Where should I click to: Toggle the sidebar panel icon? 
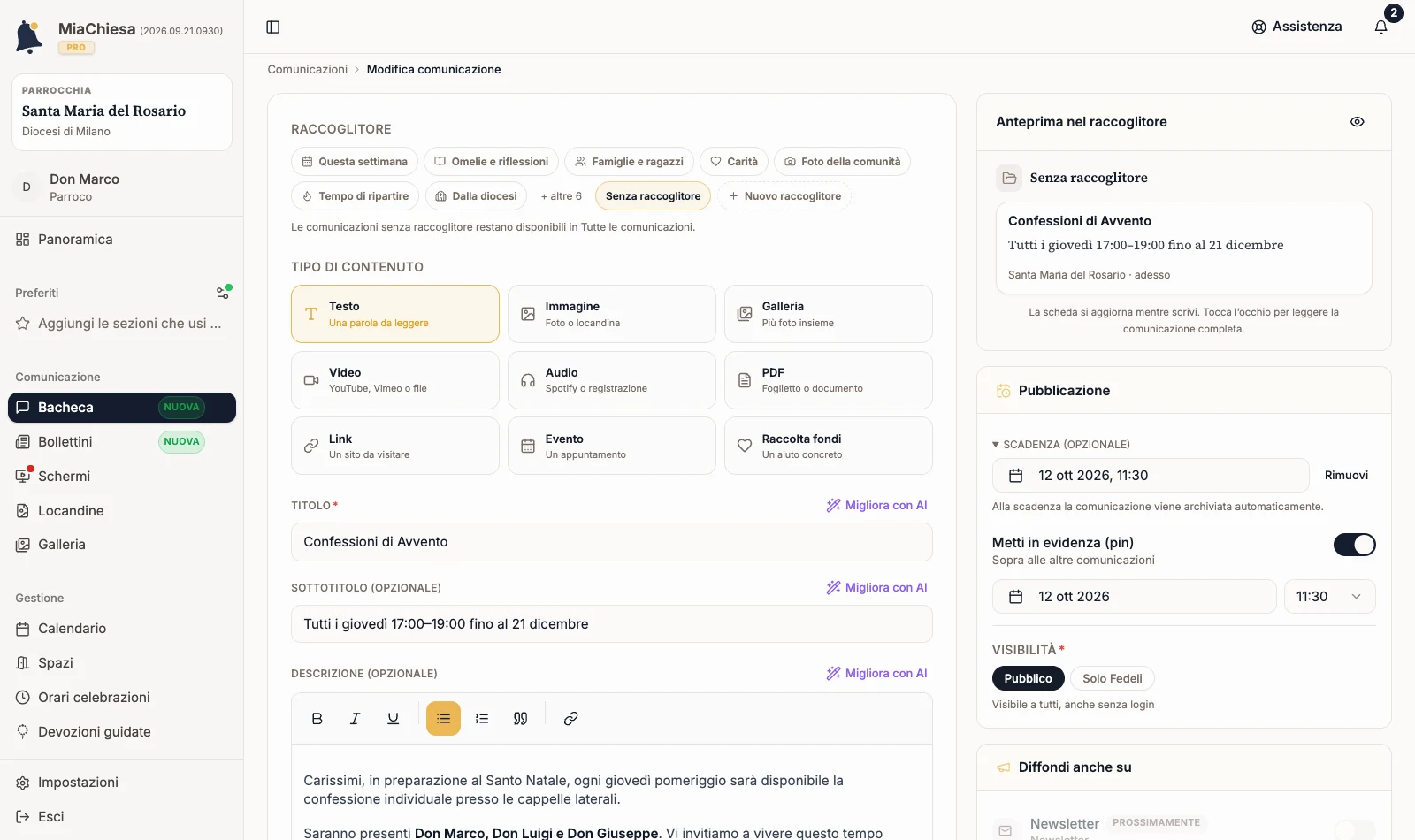point(273,27)
